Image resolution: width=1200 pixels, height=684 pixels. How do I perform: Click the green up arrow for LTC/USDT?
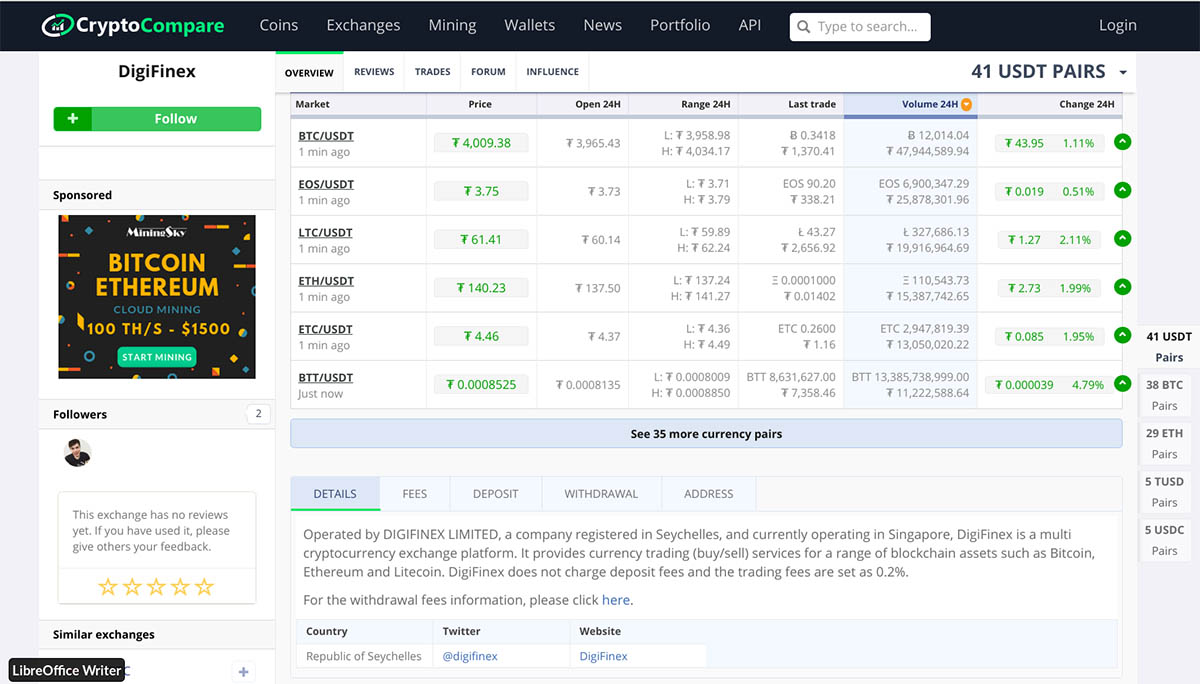1122,239
